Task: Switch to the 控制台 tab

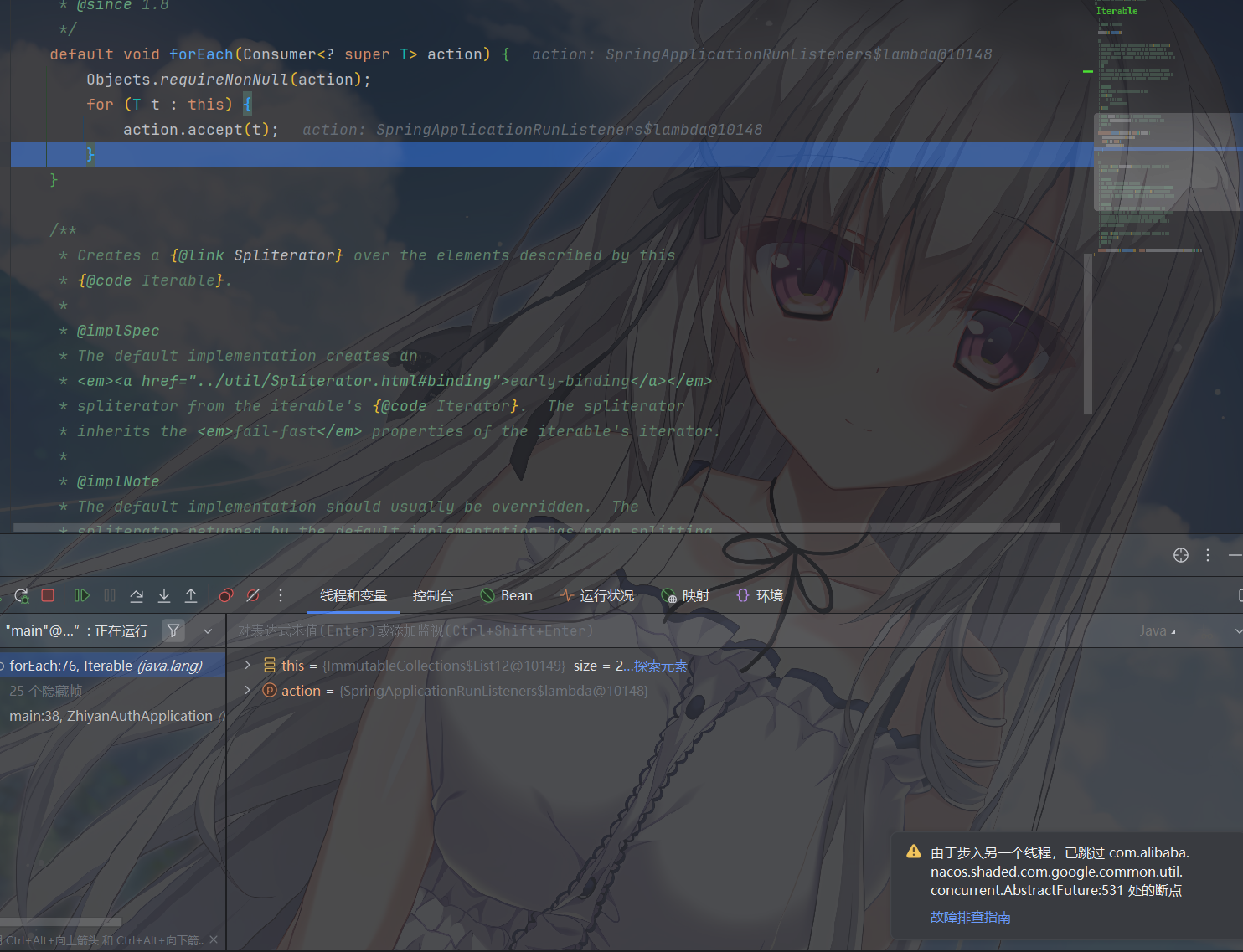Action: pyautogui.click(x=432, y=595)
